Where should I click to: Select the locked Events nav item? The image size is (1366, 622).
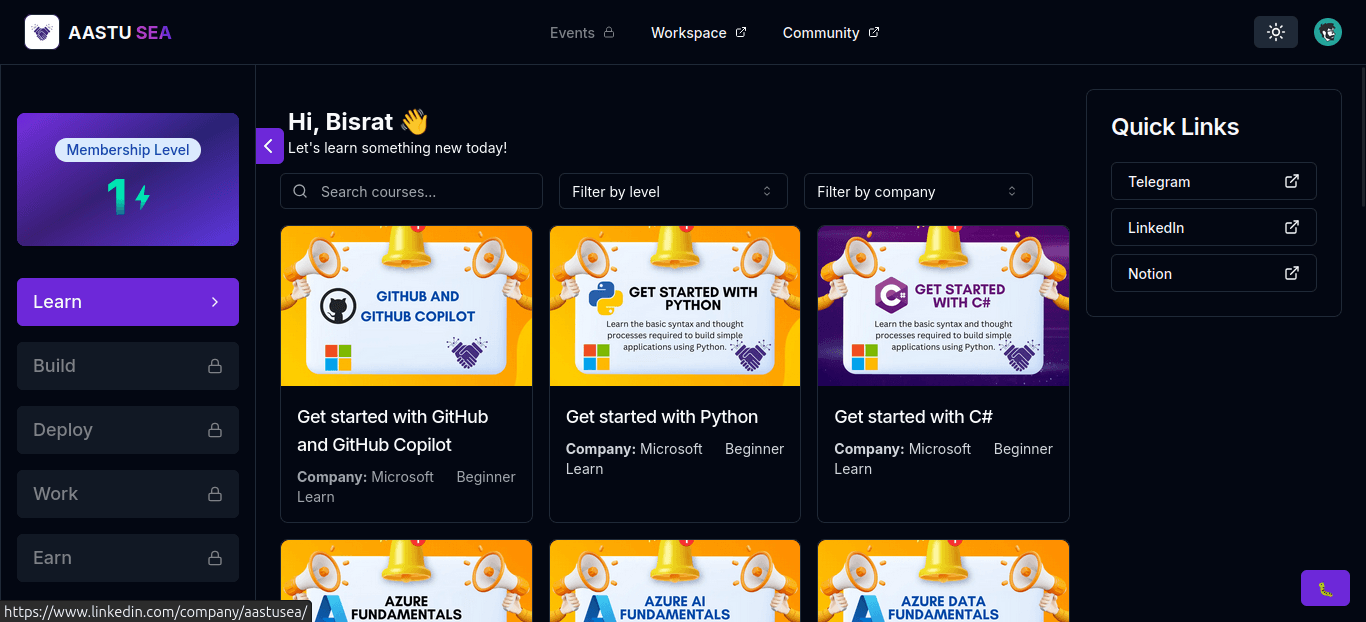(582, 32)
